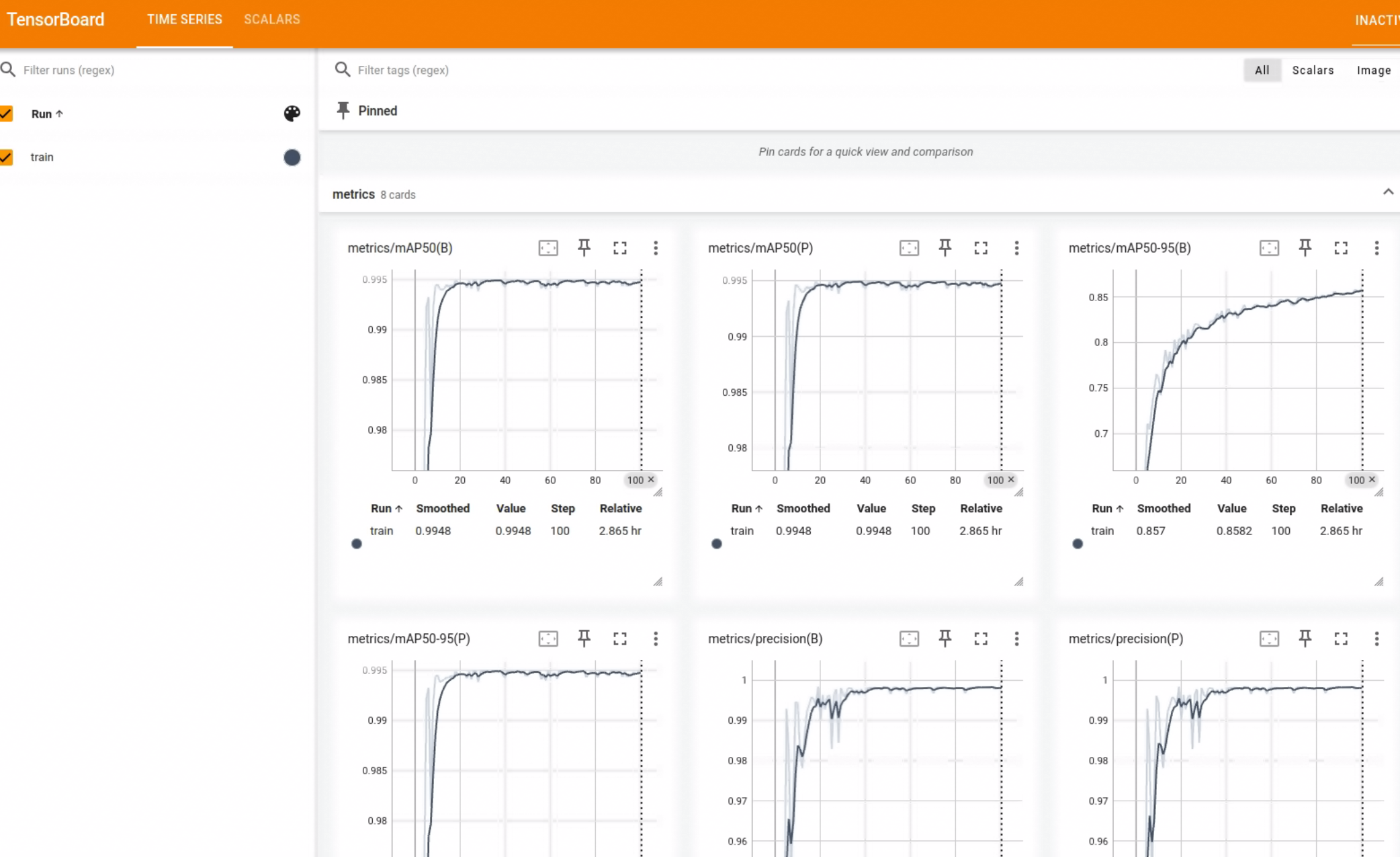Change the train run color swatch
1400x857 pixels.
(x=292, y=157)
